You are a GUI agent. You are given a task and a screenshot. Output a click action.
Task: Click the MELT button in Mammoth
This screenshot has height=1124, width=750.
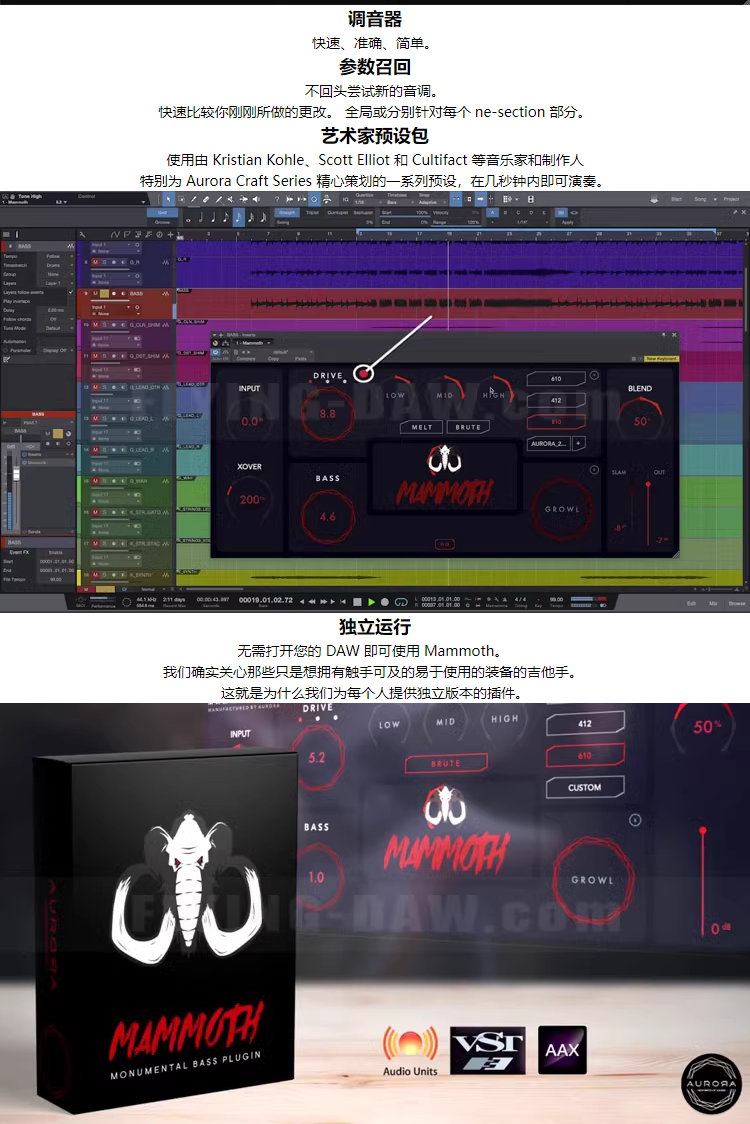(422, 427)
